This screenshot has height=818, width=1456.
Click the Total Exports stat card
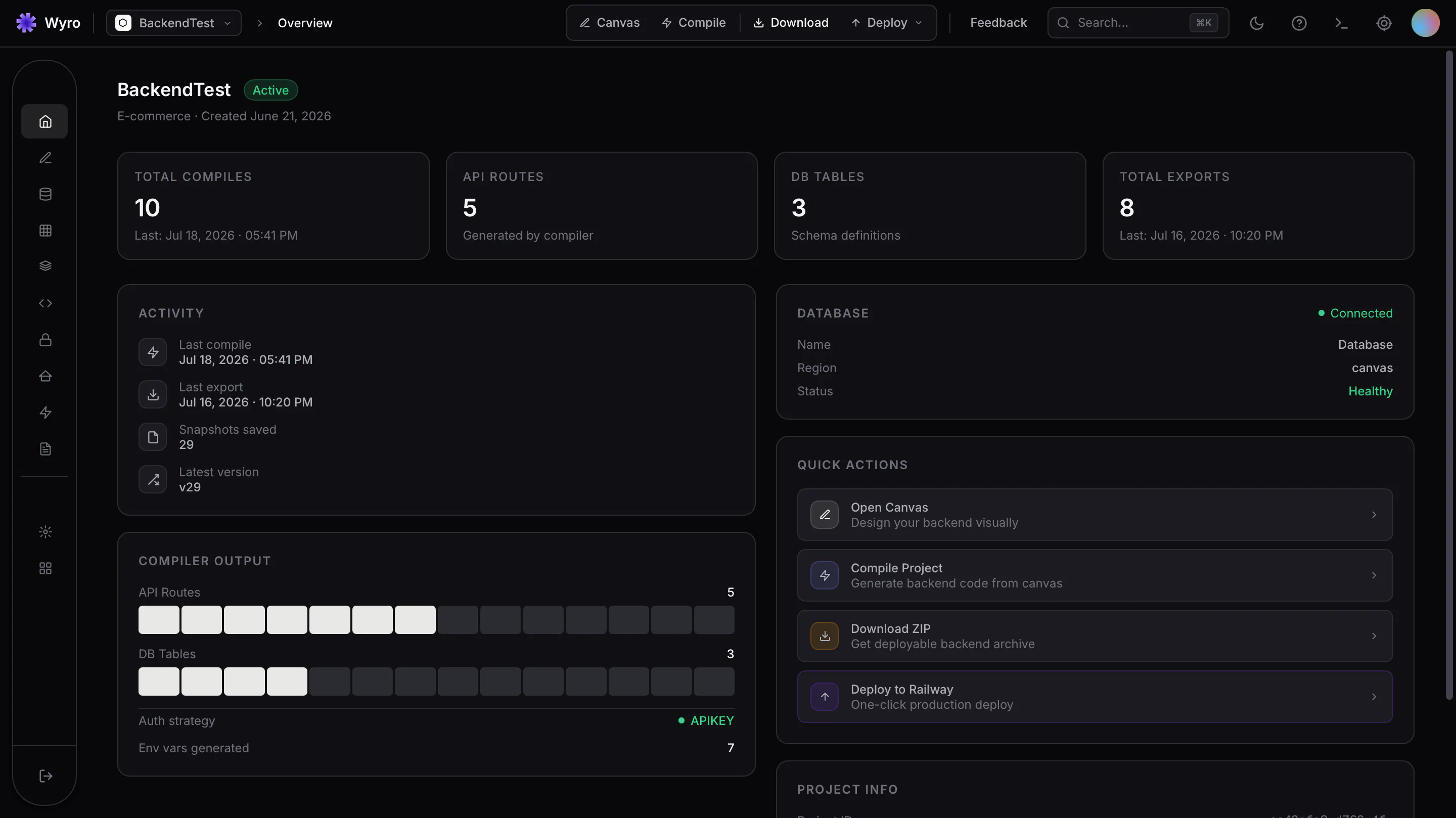tap(1258, 206)
